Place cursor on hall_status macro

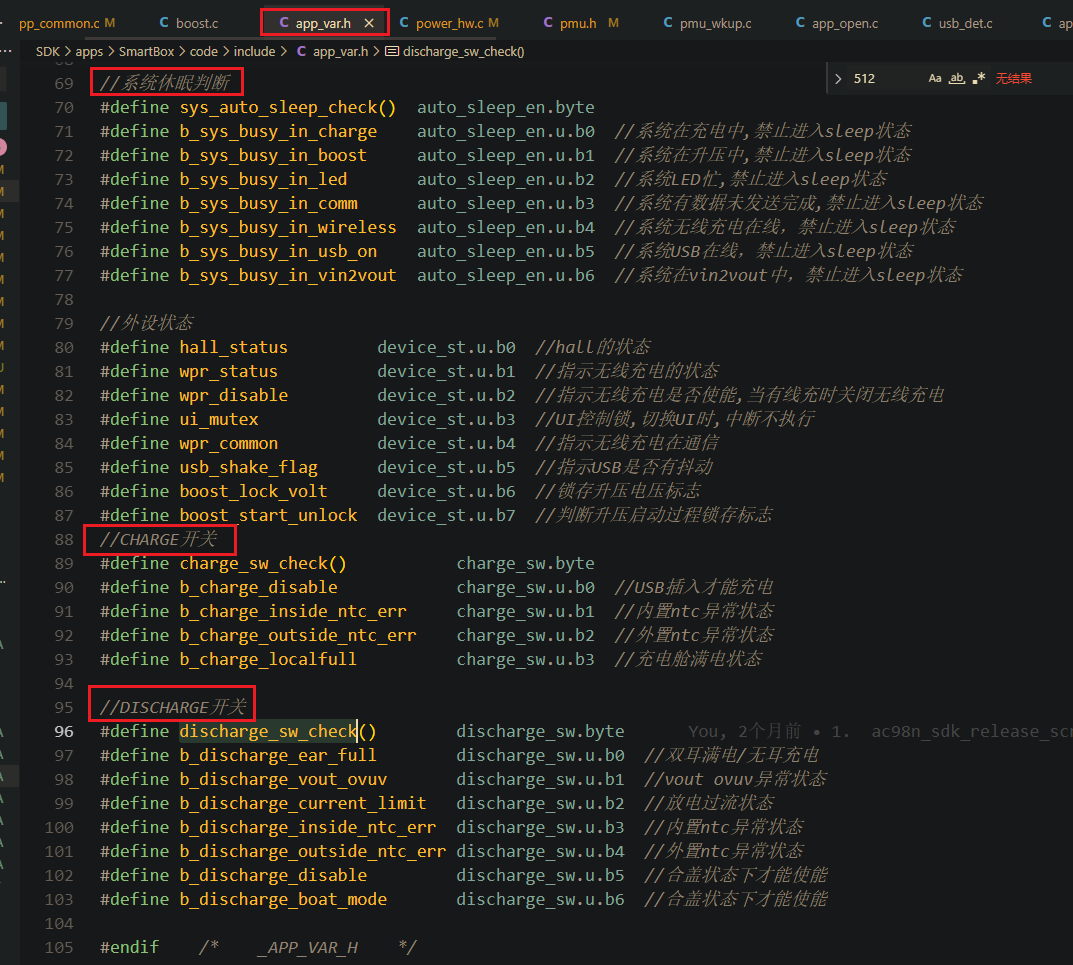(x=233, y=348)
